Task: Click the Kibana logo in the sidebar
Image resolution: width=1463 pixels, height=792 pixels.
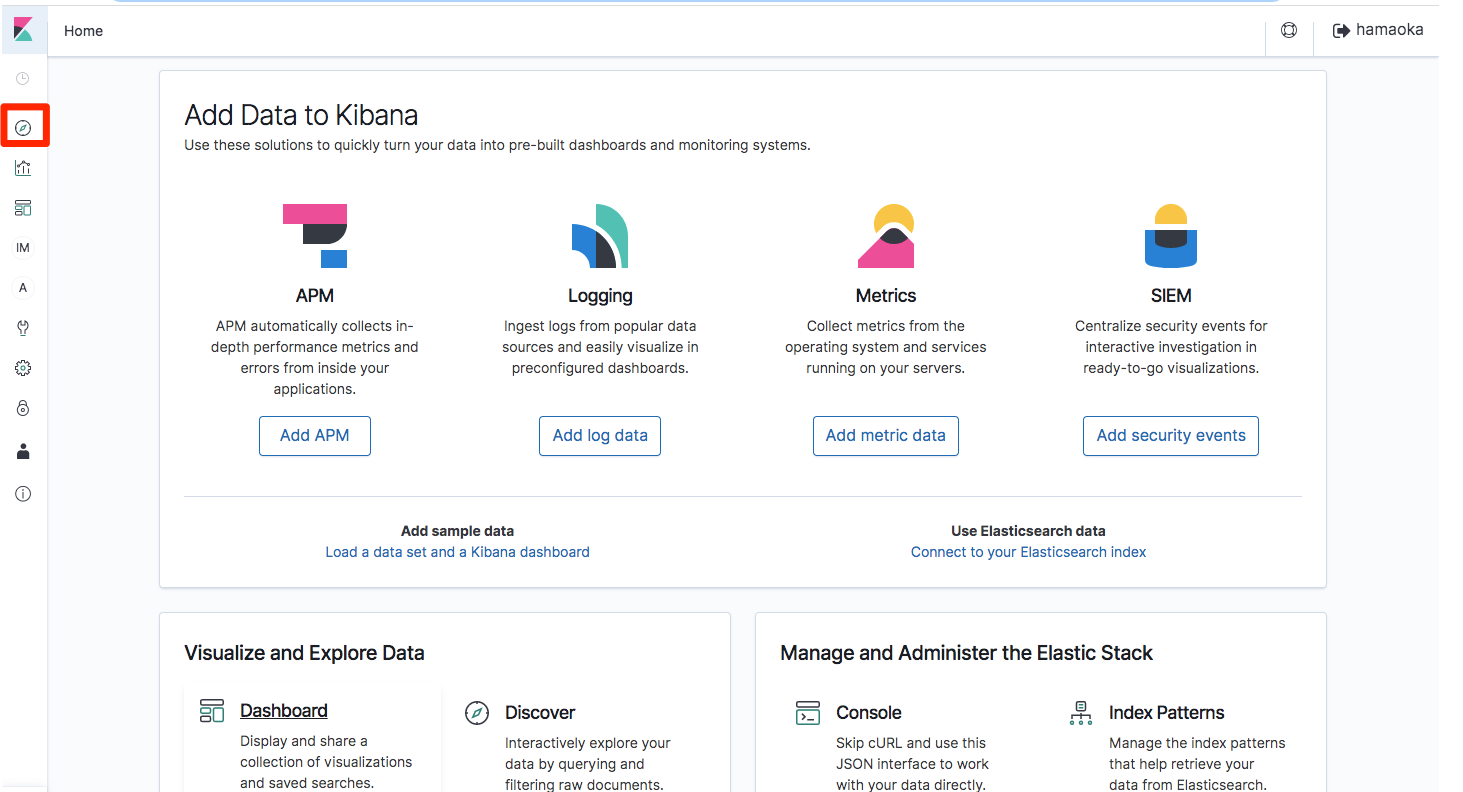Action: (x=23, y=30)
